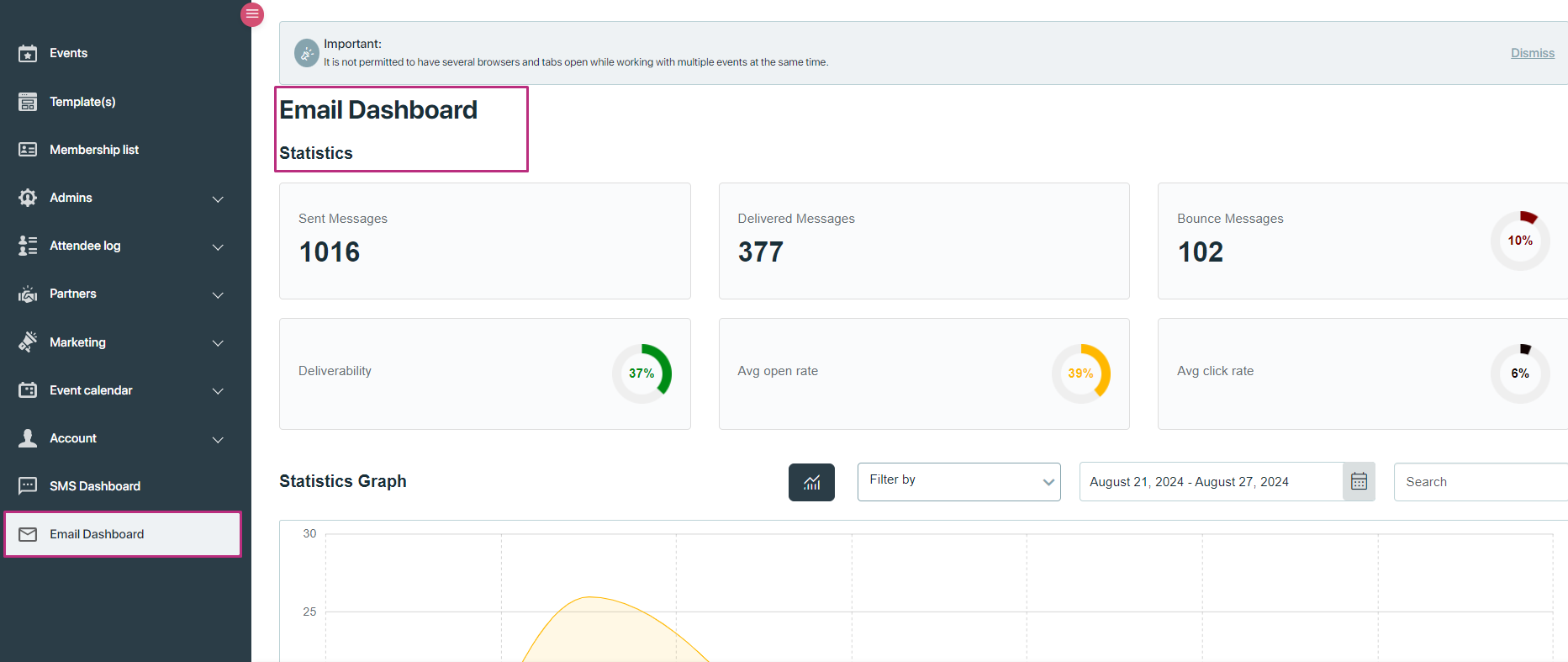
Task: Click the Avg click rate 6% ring
Action: (x=1520, y=373)
